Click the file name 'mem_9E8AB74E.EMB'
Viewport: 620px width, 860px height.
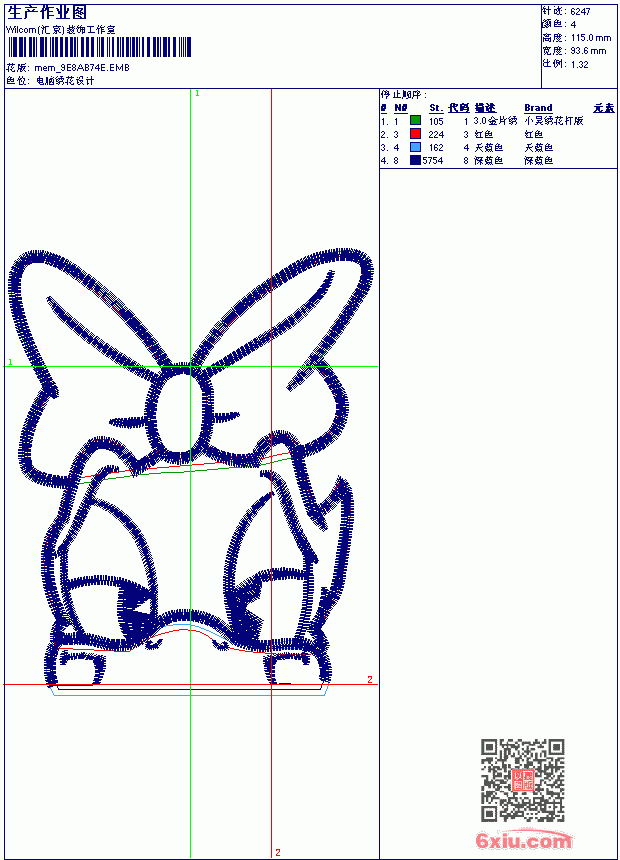click(82, 68)
